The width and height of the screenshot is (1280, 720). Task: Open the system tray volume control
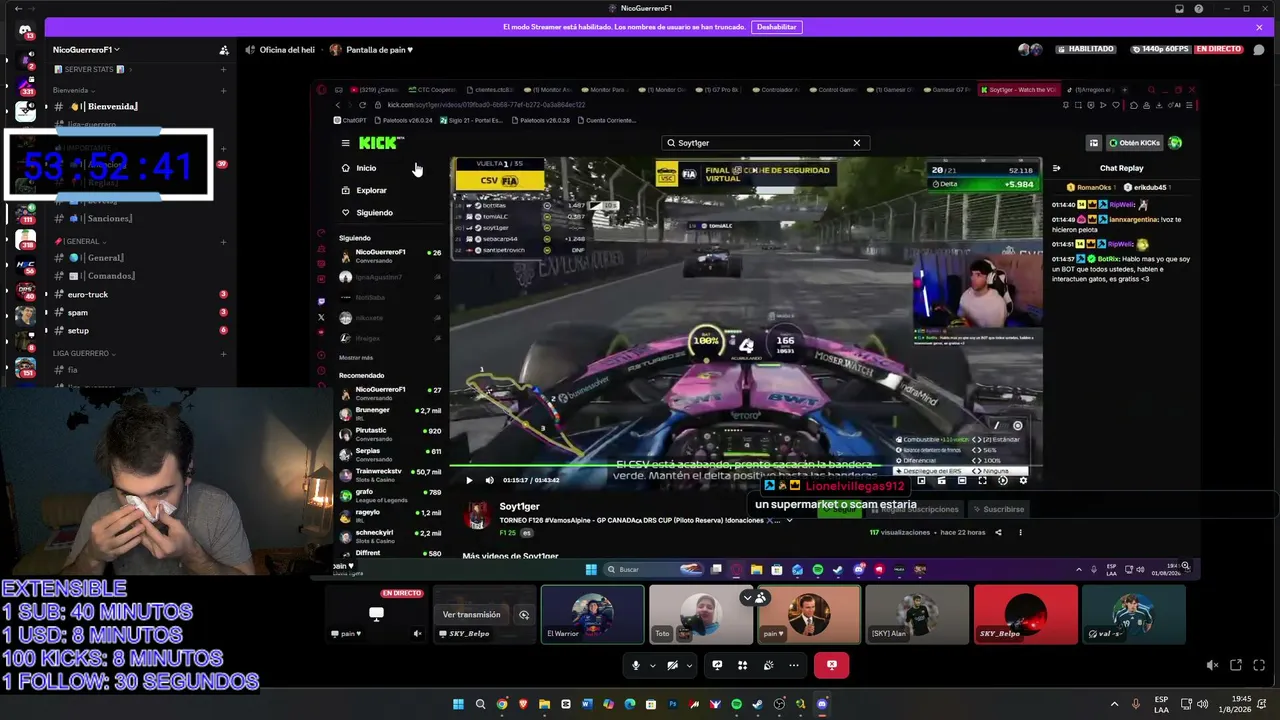click(x=1201, y=704)
